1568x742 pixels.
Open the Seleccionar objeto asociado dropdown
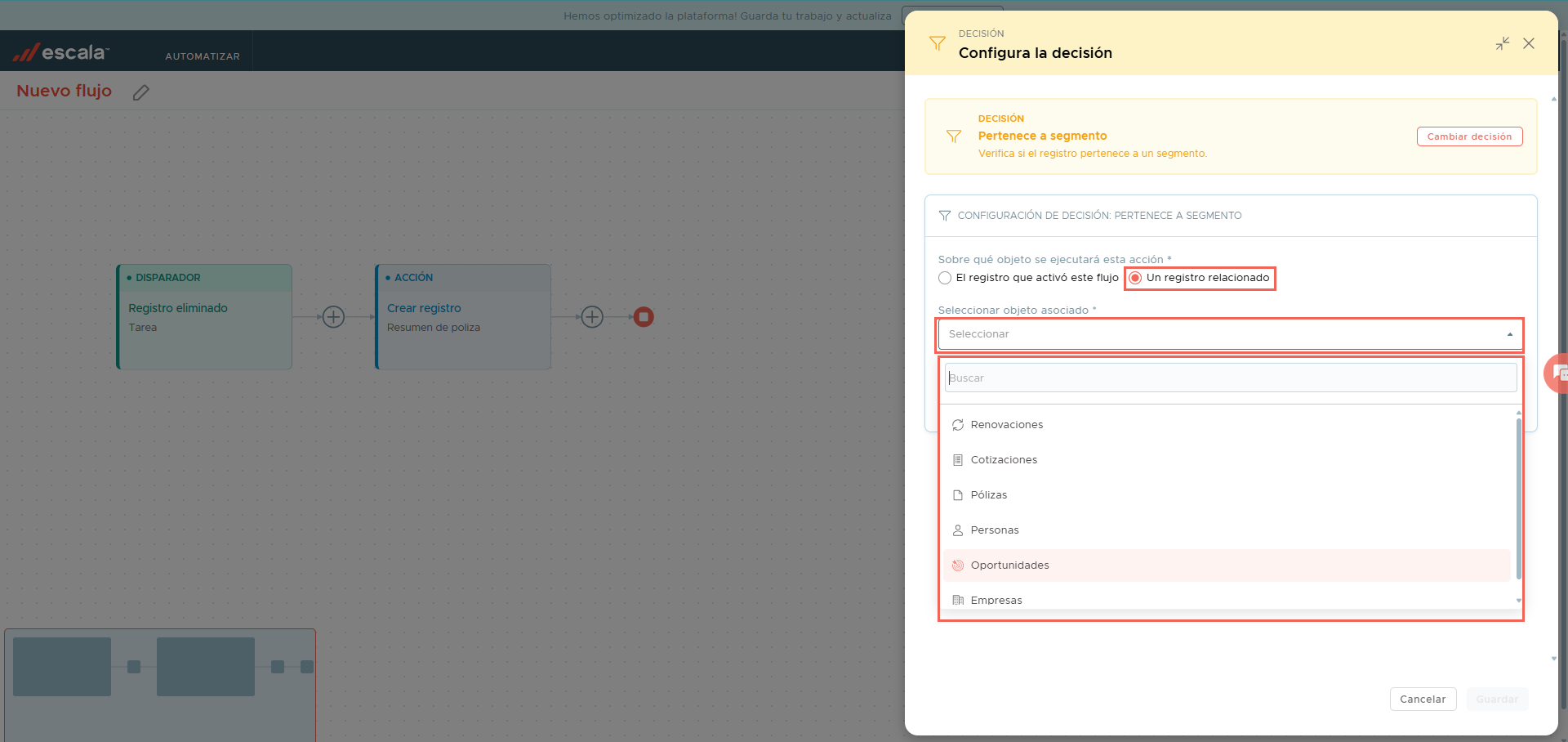click(x=1230, y=334)
